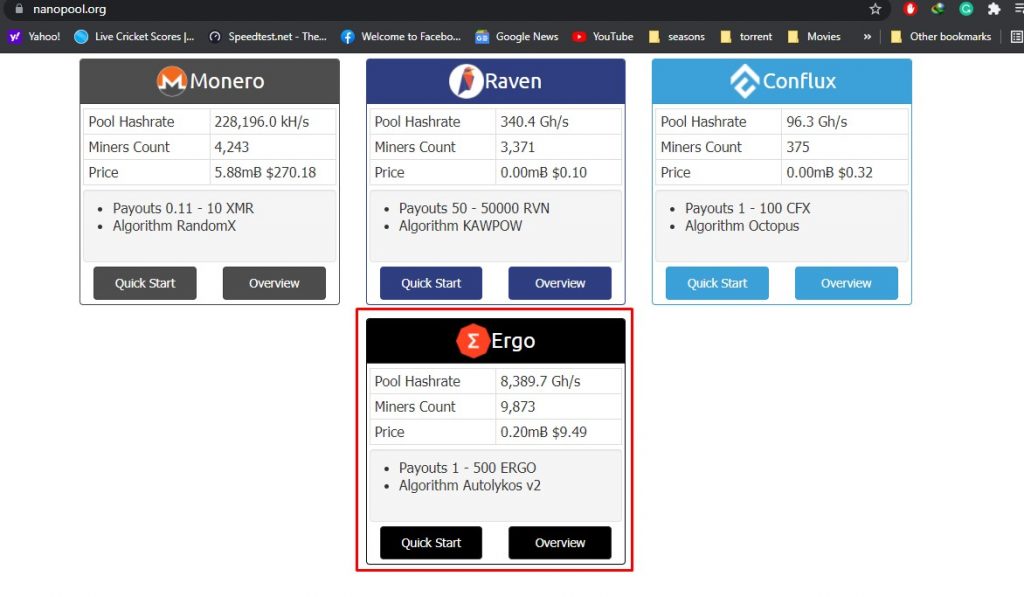This screenshot has width=1024, height=597.
Task: Click 'Algorithm RandomX' text
Action: click(174, 226)
